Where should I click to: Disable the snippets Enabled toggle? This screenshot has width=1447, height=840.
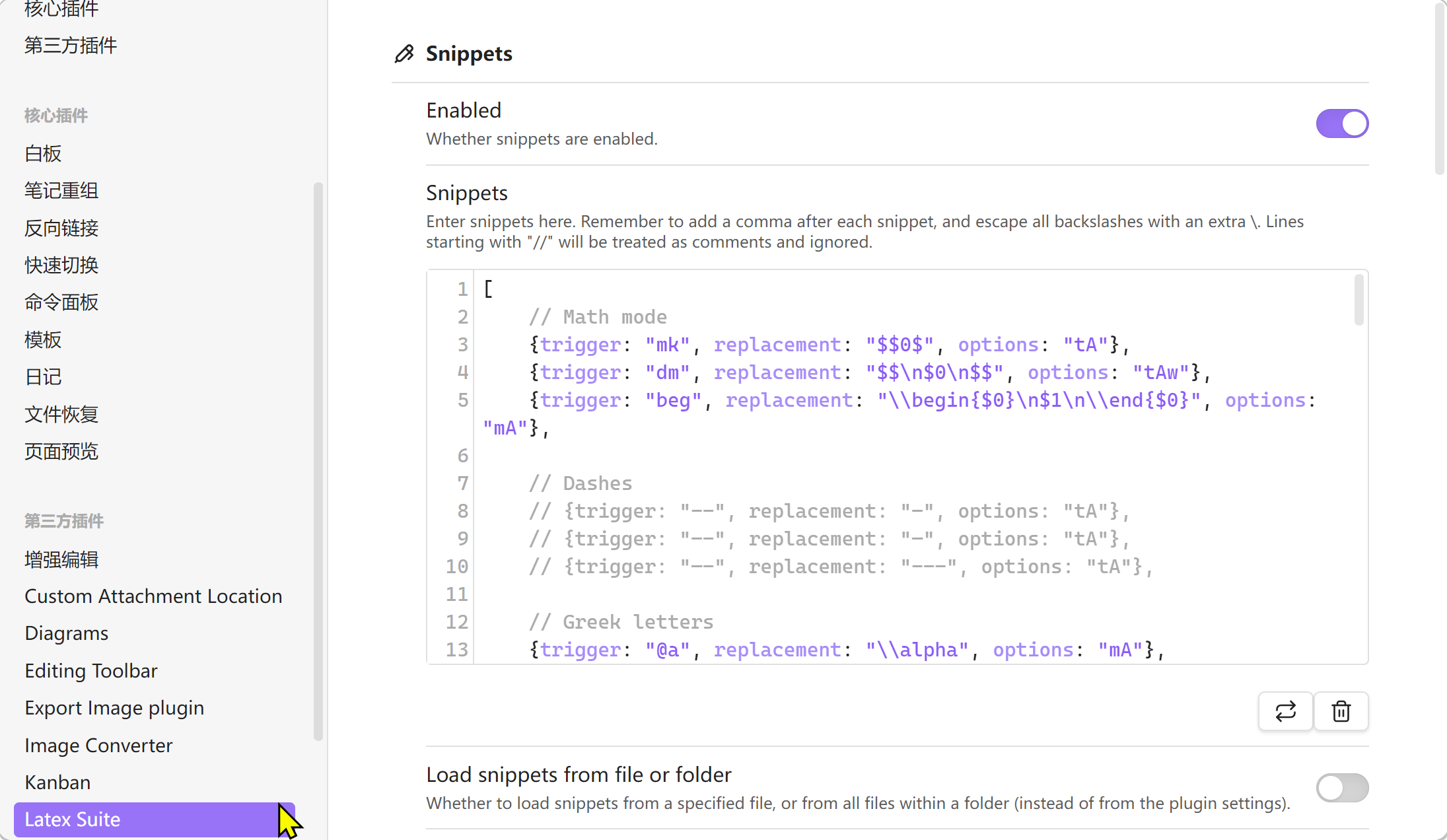tap(1341, 123)
